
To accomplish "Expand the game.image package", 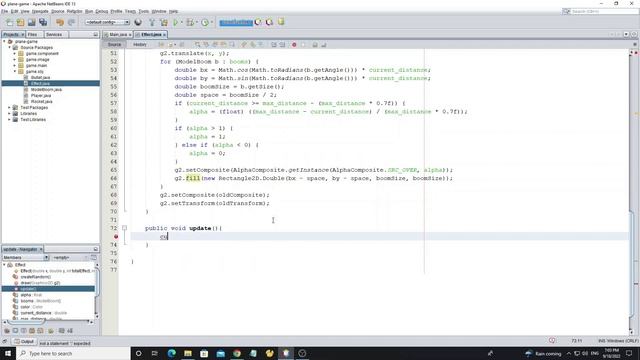I will point(15,60).
